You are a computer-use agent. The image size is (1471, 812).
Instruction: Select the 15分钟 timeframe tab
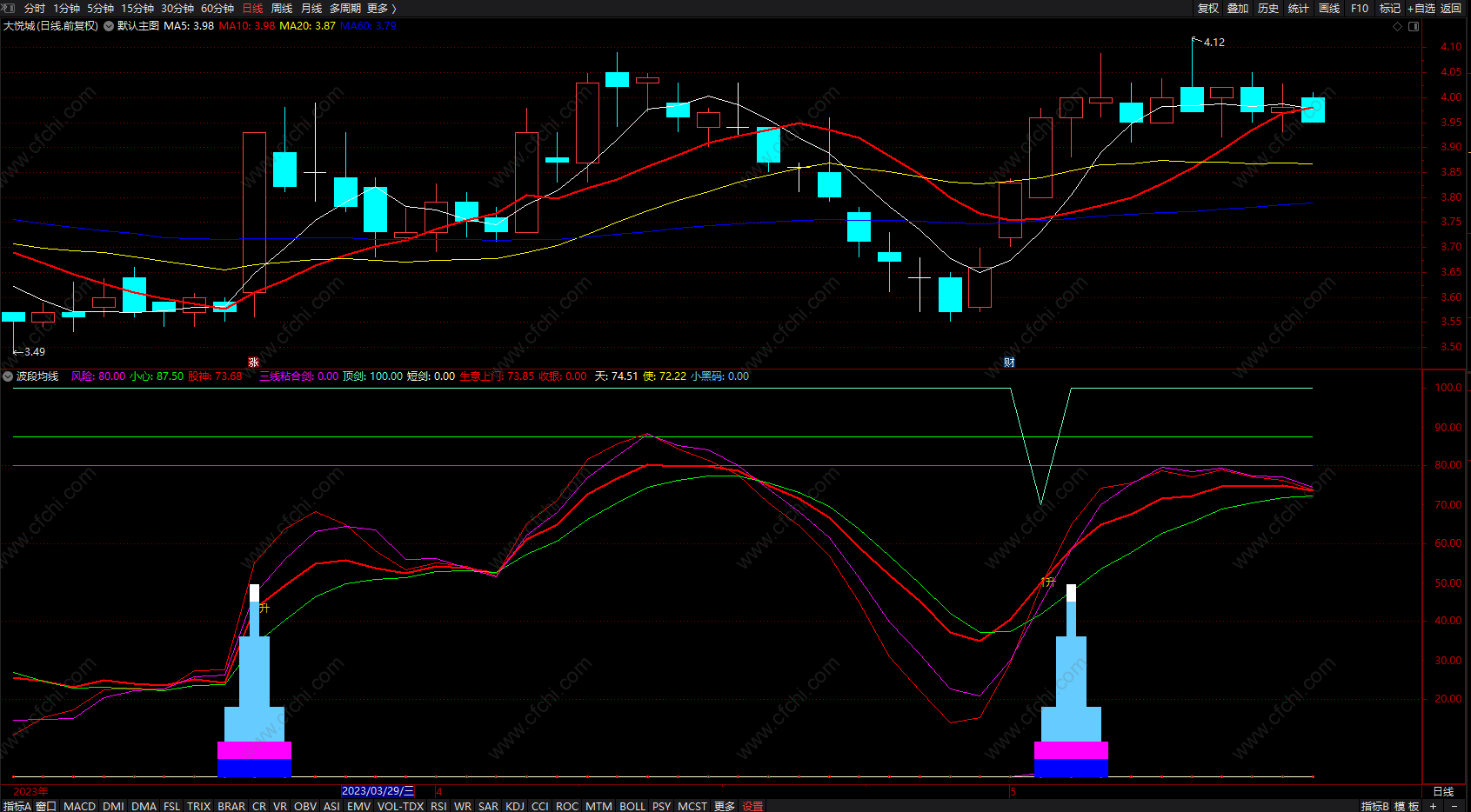tap(137, 8)
